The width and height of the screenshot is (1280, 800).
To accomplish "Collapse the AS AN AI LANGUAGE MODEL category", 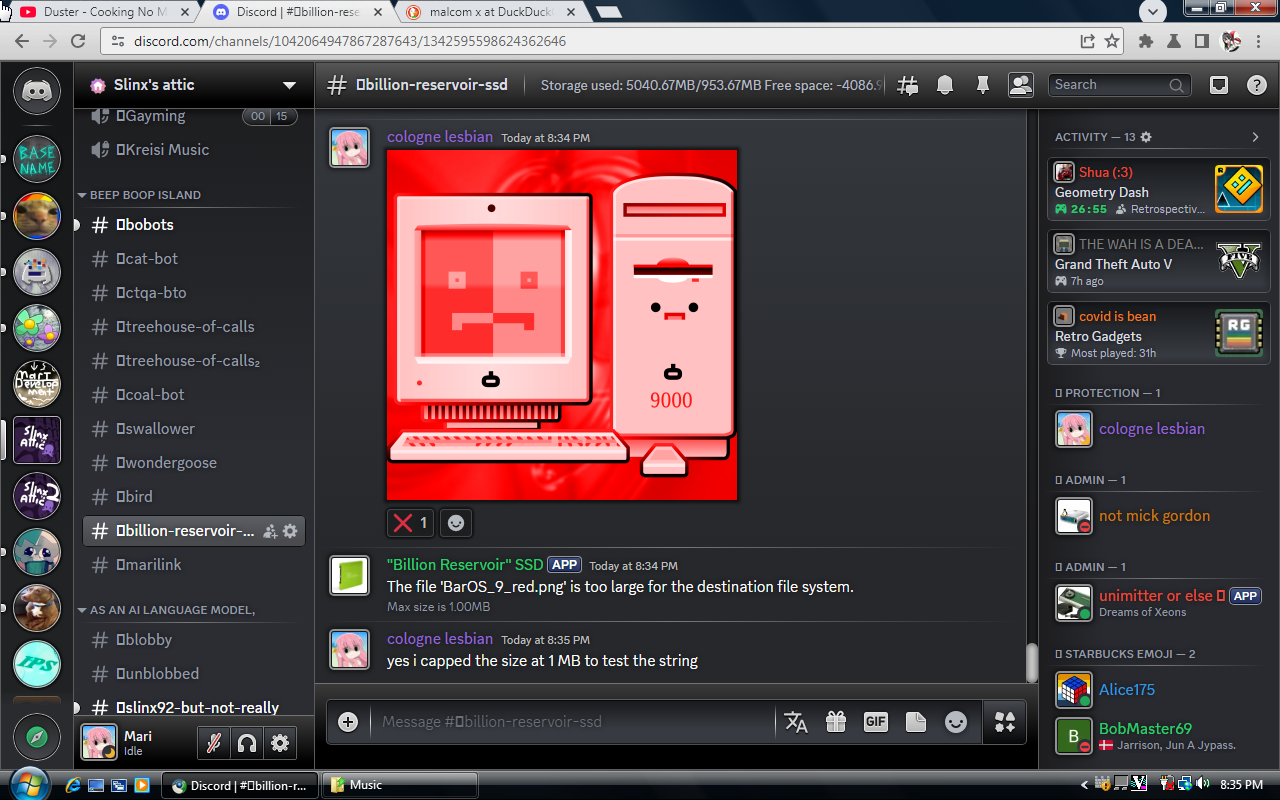I will click(x=172, y=610).
